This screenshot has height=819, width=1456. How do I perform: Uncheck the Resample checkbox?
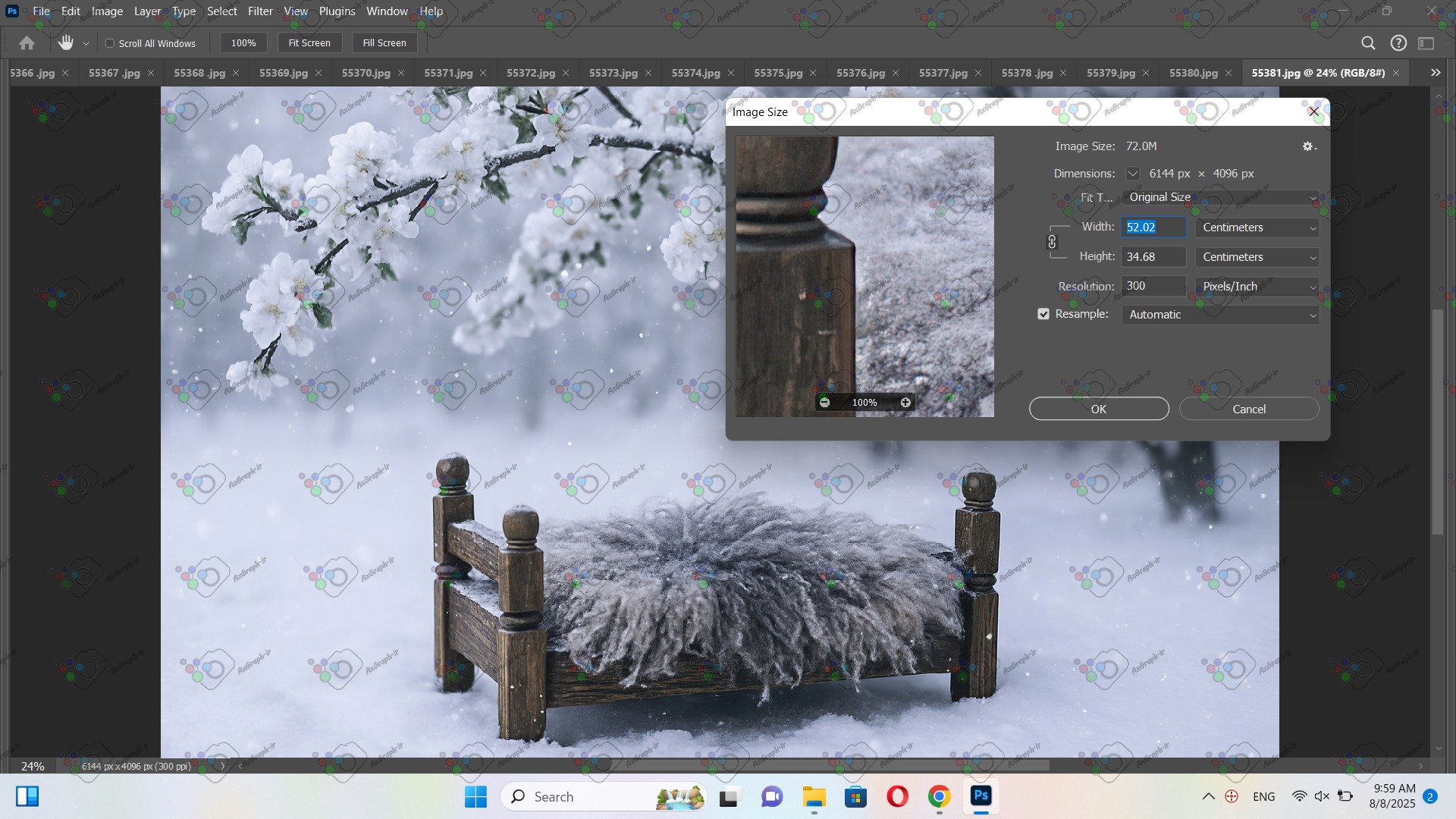pyautogui.click(x=1043, y=314)
